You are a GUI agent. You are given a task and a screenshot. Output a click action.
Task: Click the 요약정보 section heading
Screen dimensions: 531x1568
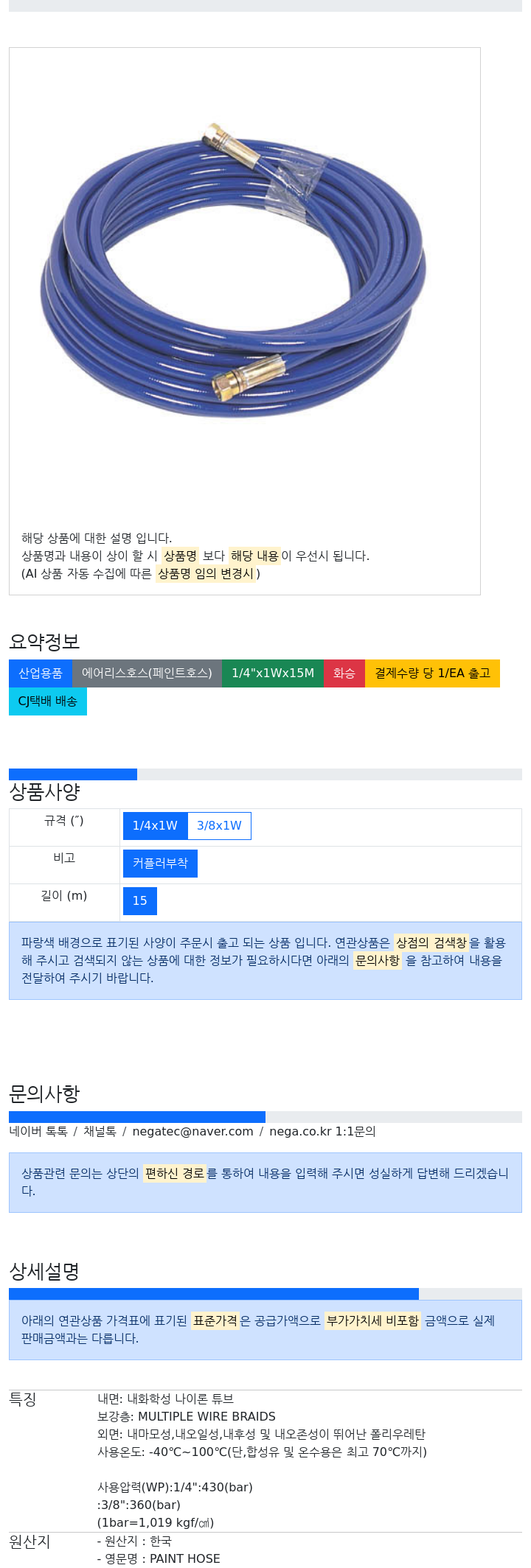tap(44, 642)
